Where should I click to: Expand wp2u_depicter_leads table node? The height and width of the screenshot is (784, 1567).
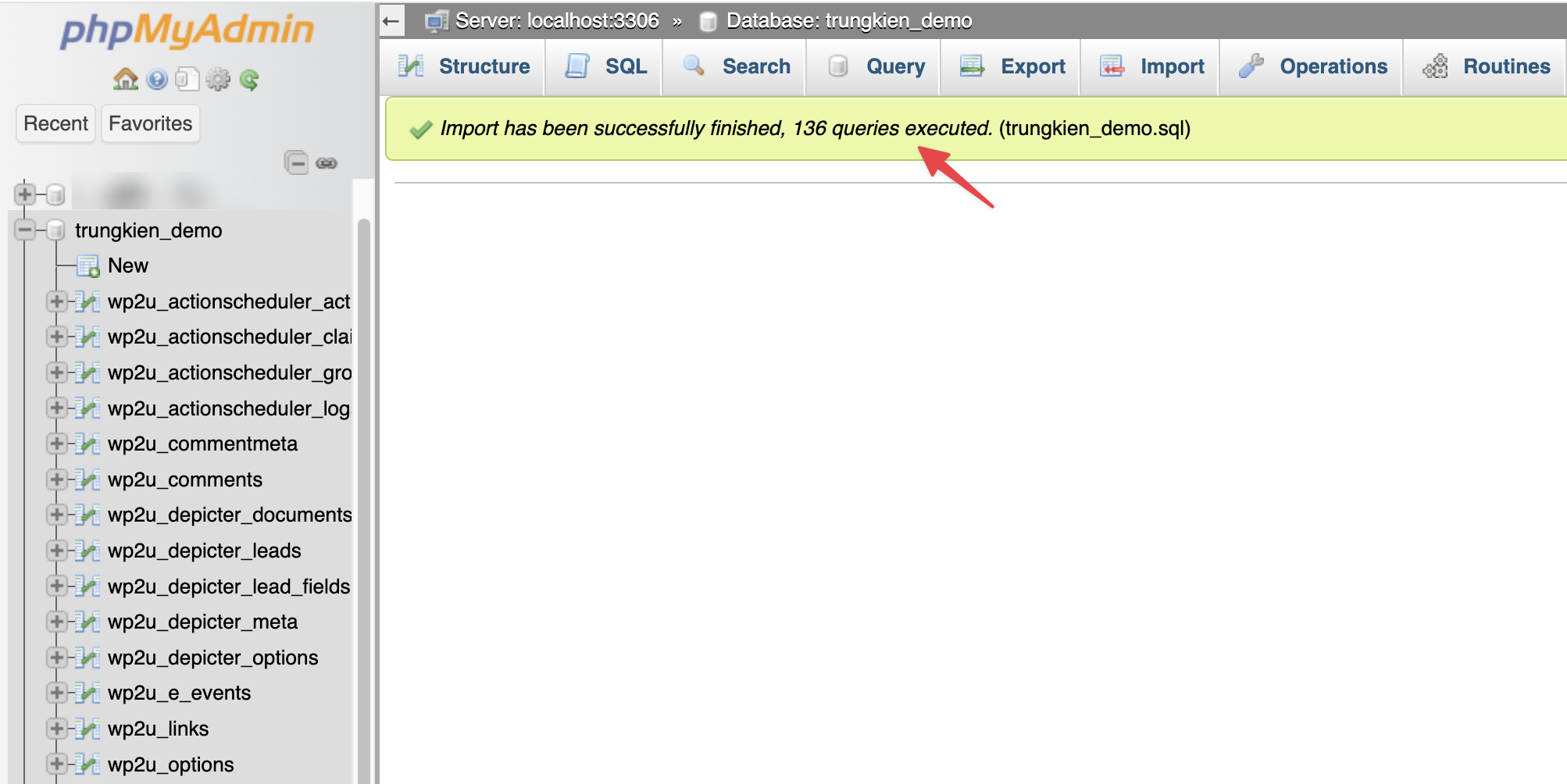pyautogui.click(x=56, y=551)
